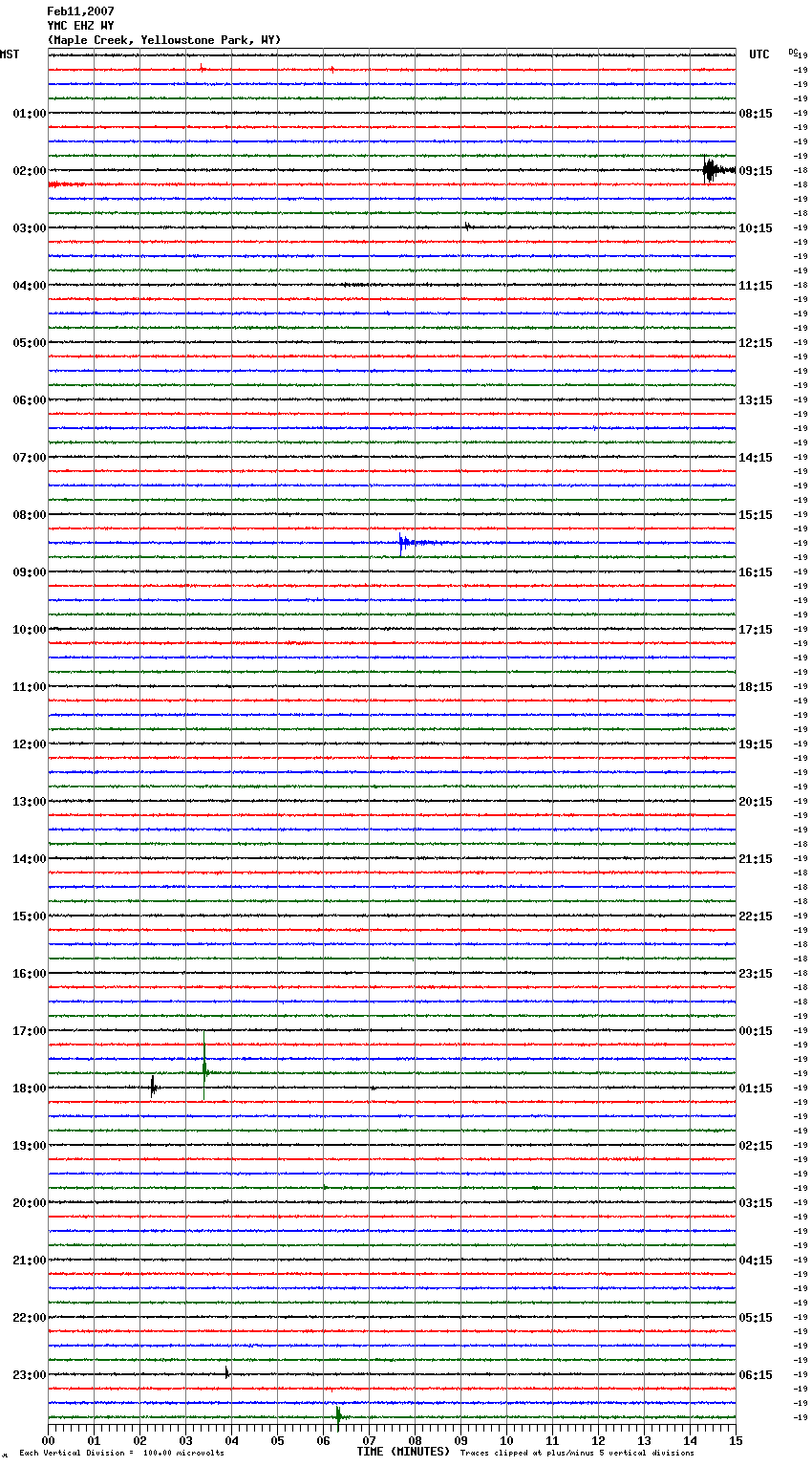Click the small black event on the 03:00 trace
The width and height of the screenshot is (812, 1466).
[x=467, y=226]
